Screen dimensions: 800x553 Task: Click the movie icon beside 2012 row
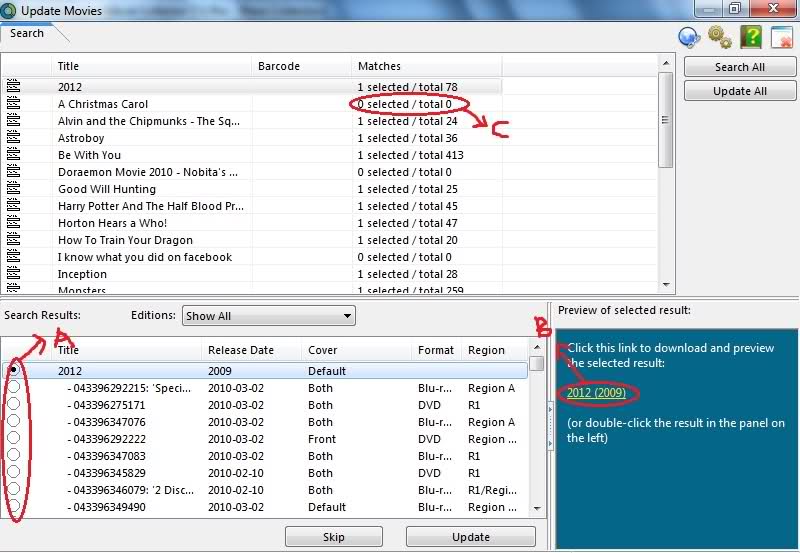pos(13,86)
